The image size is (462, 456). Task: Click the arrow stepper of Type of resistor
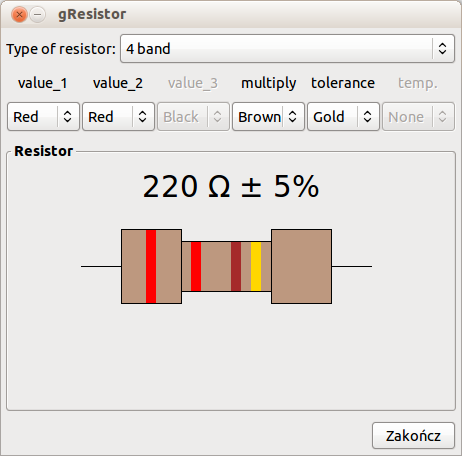[x=442, y=49]
